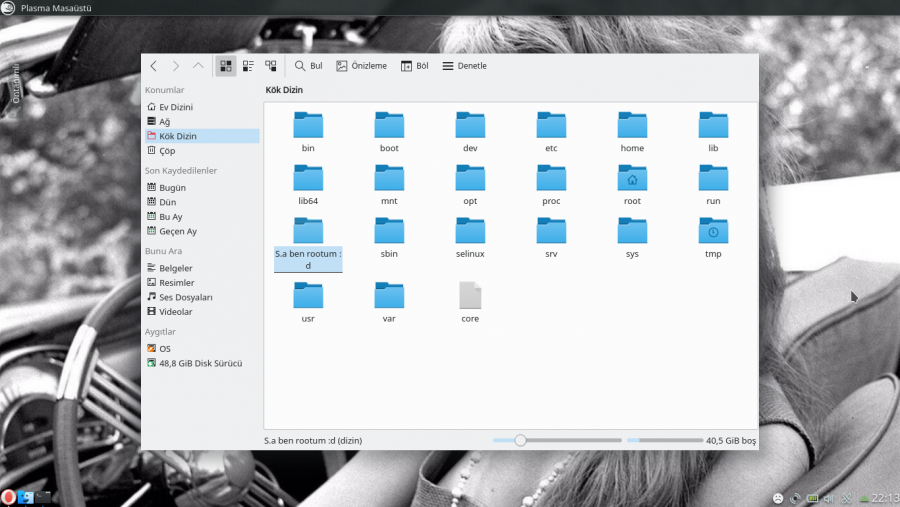This screenshot has height=507, width=900.
Task: Click Bul to search for files
Action: [308, 66]
